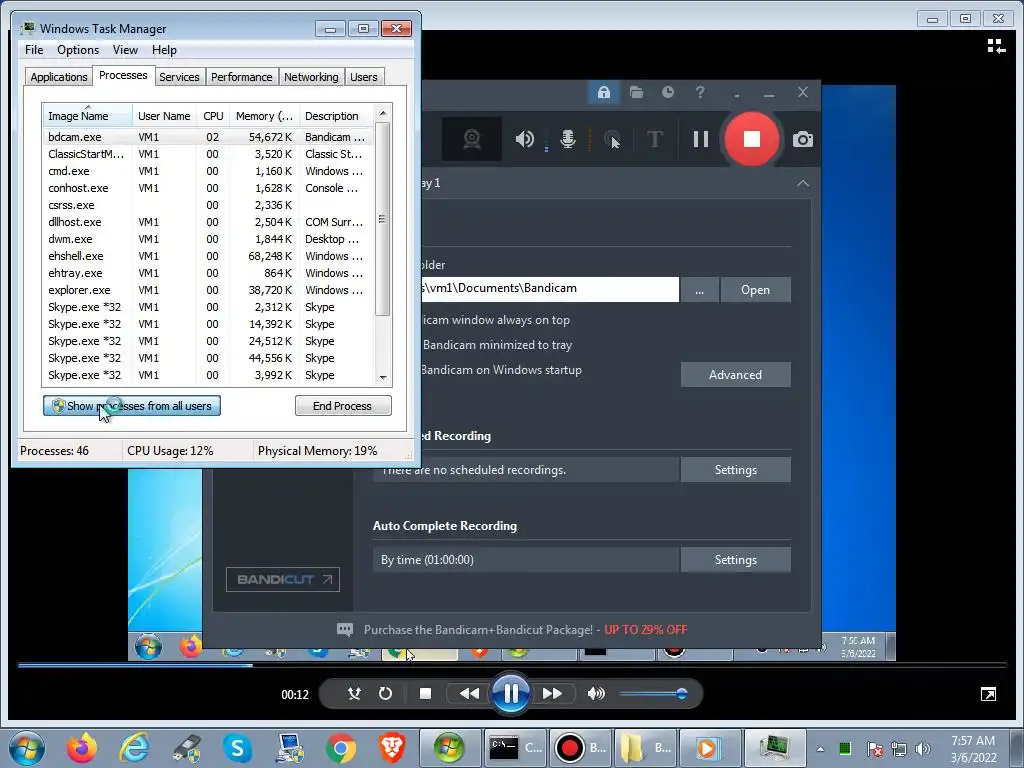Screen dimensions: 1024x768
Task: Click the Open folder button
Action: point(756,290)
